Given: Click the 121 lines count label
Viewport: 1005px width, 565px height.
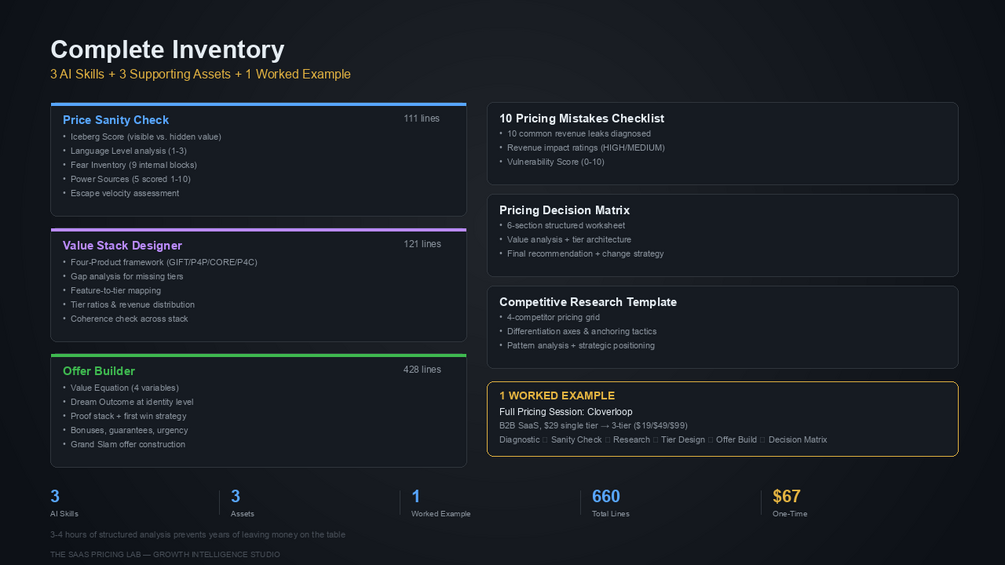Looking at the screenshot, I should [x=422, y=244].
